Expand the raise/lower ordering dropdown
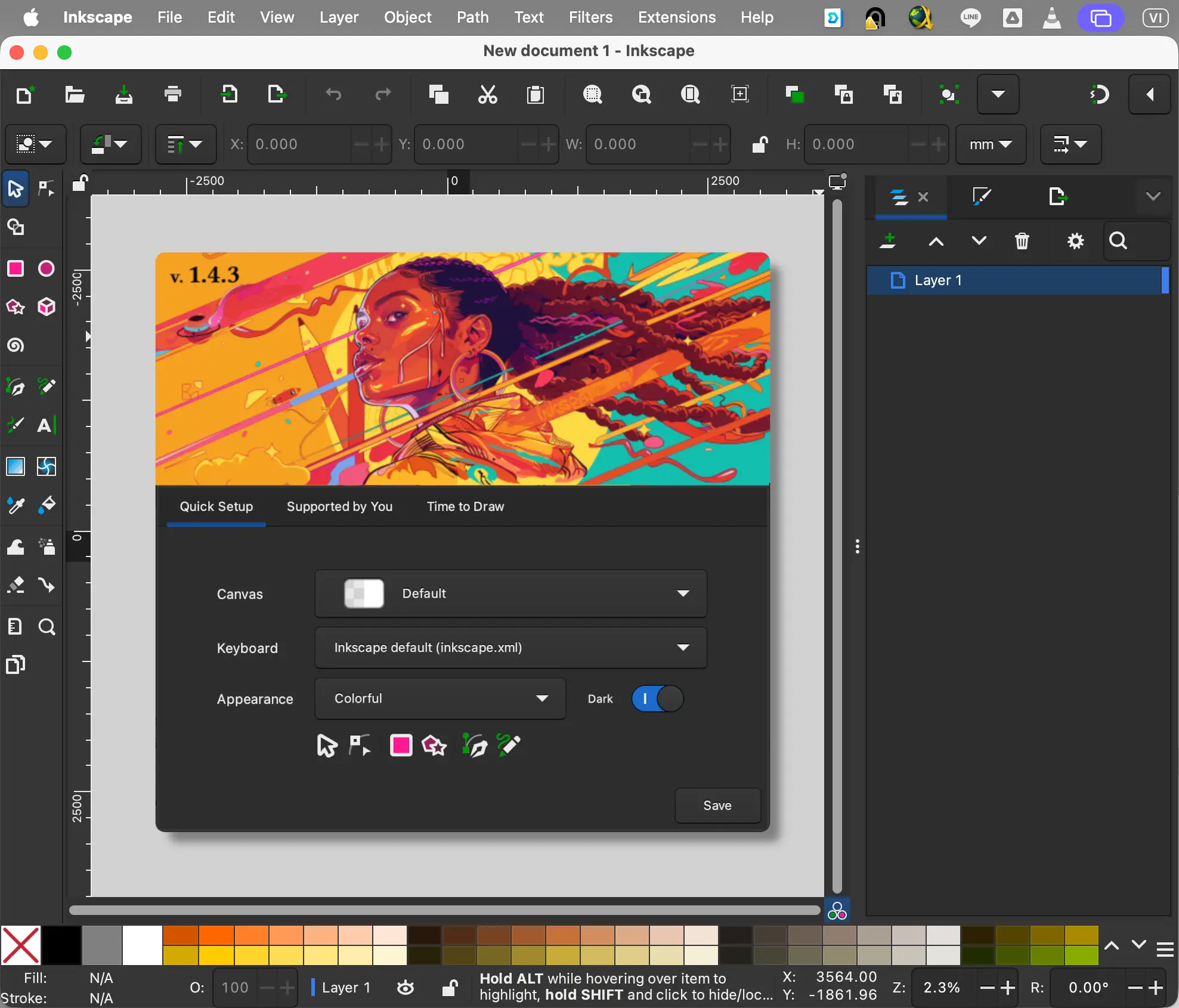Screen dimensions: 1179x1008 pyautogui.click(x=185, y=144)
